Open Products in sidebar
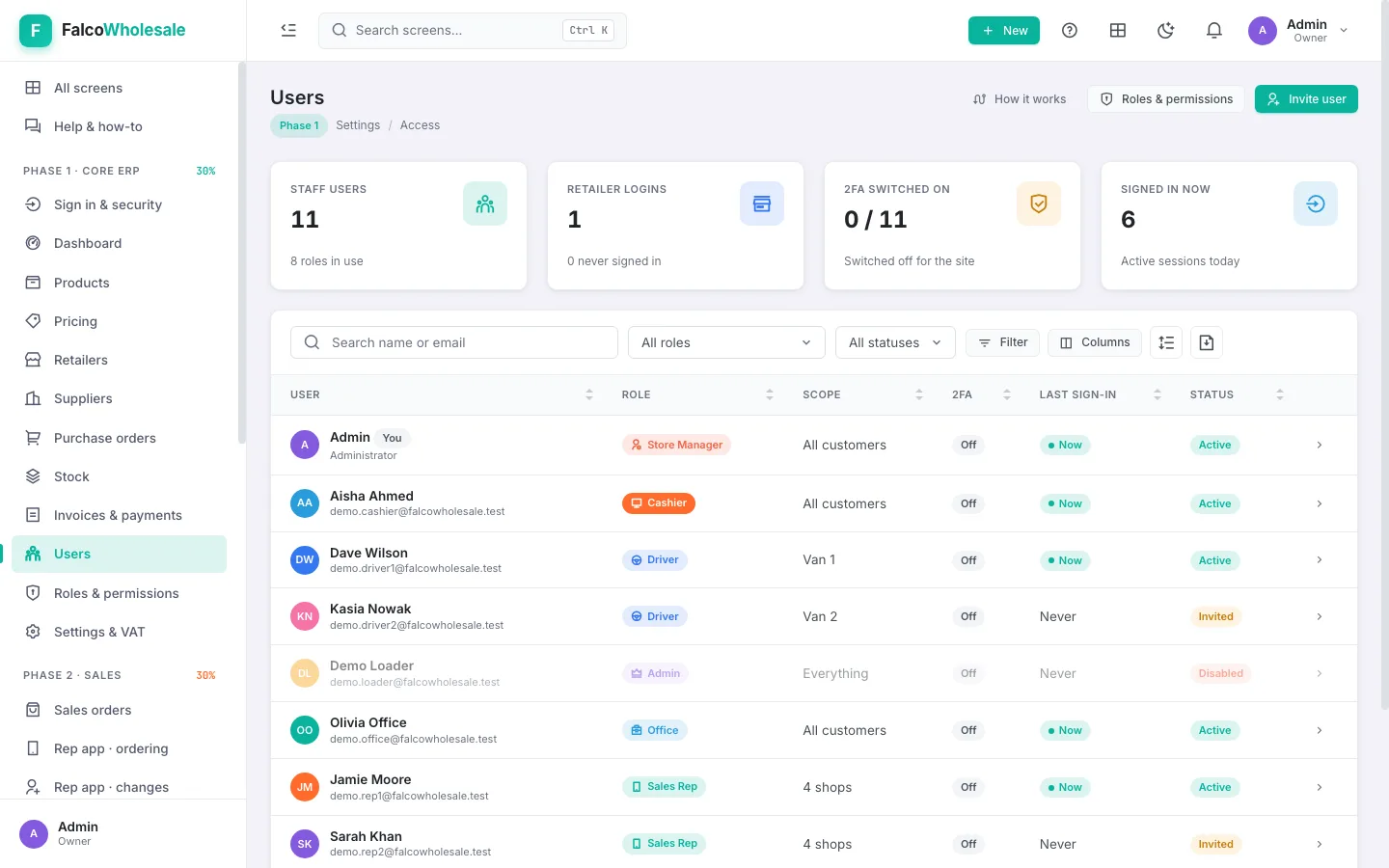 [x=120, y=283]
